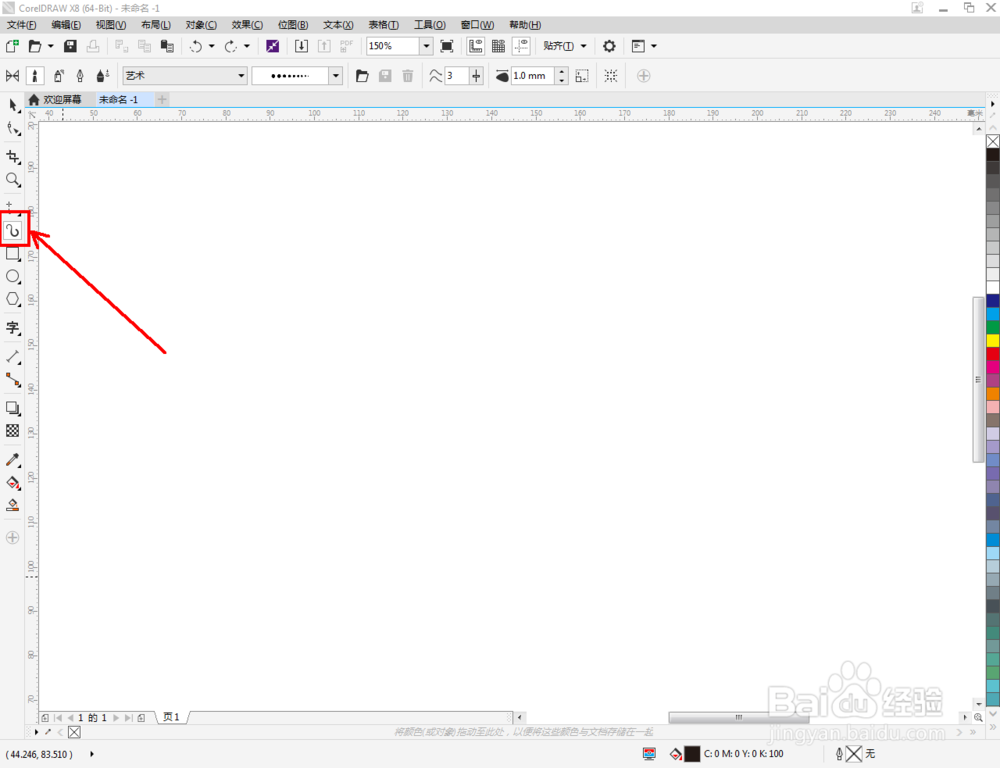Select the Connector tool
1000x768 pixels.
tap(13, 380)
